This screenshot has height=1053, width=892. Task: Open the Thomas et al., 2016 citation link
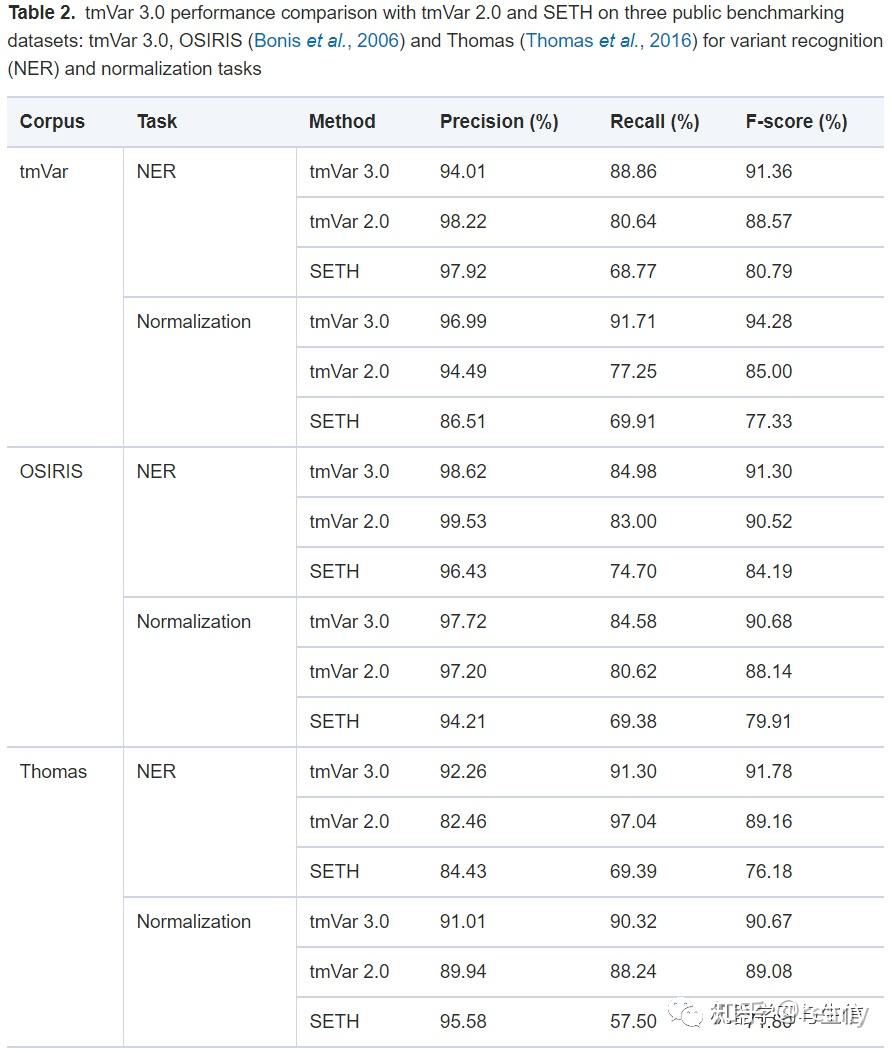[609, 41]
